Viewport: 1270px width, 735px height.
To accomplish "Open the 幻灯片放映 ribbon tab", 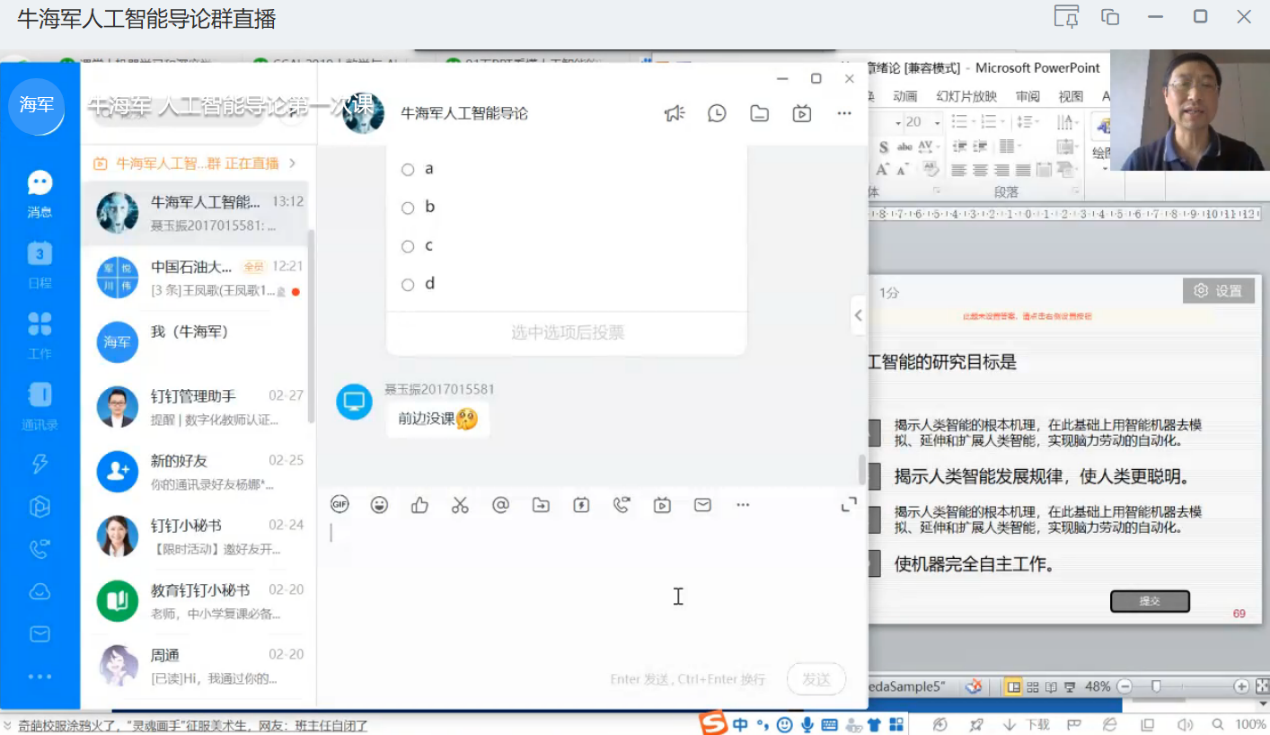I will 966,97.
